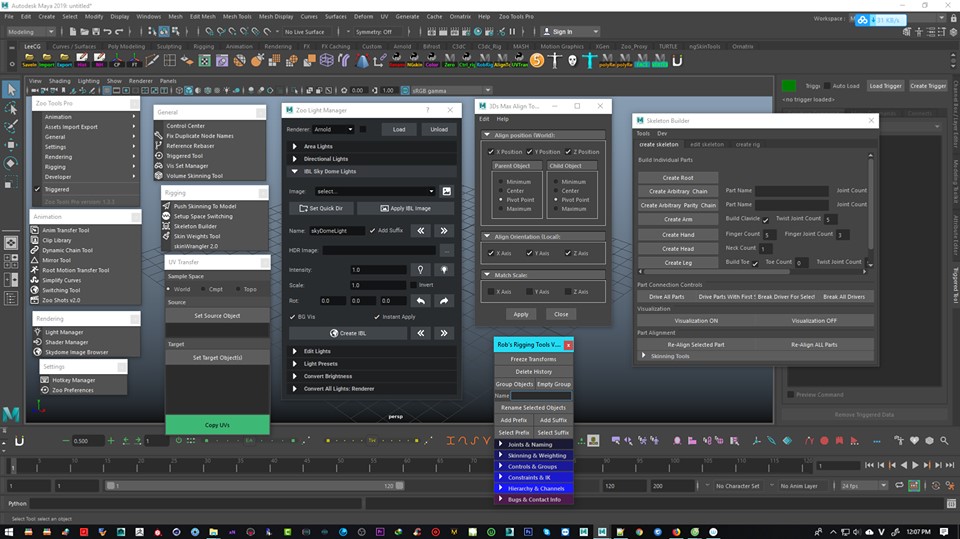Click Create IBL button

(348, 333)
